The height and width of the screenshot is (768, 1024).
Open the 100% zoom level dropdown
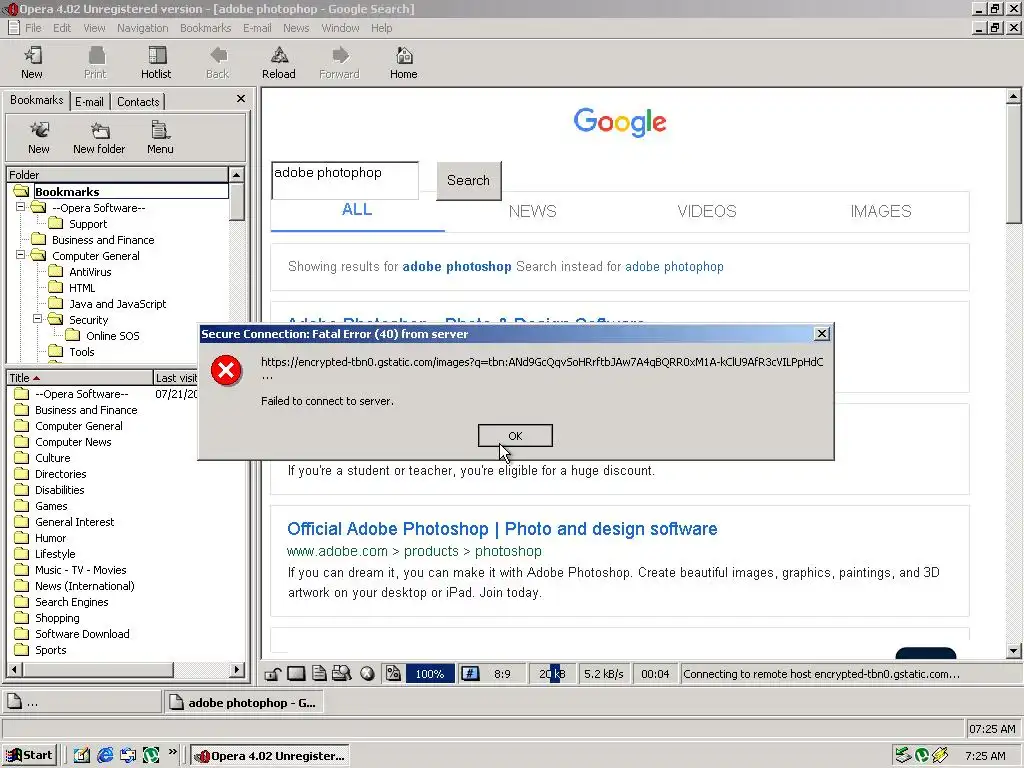coord(430,674)
